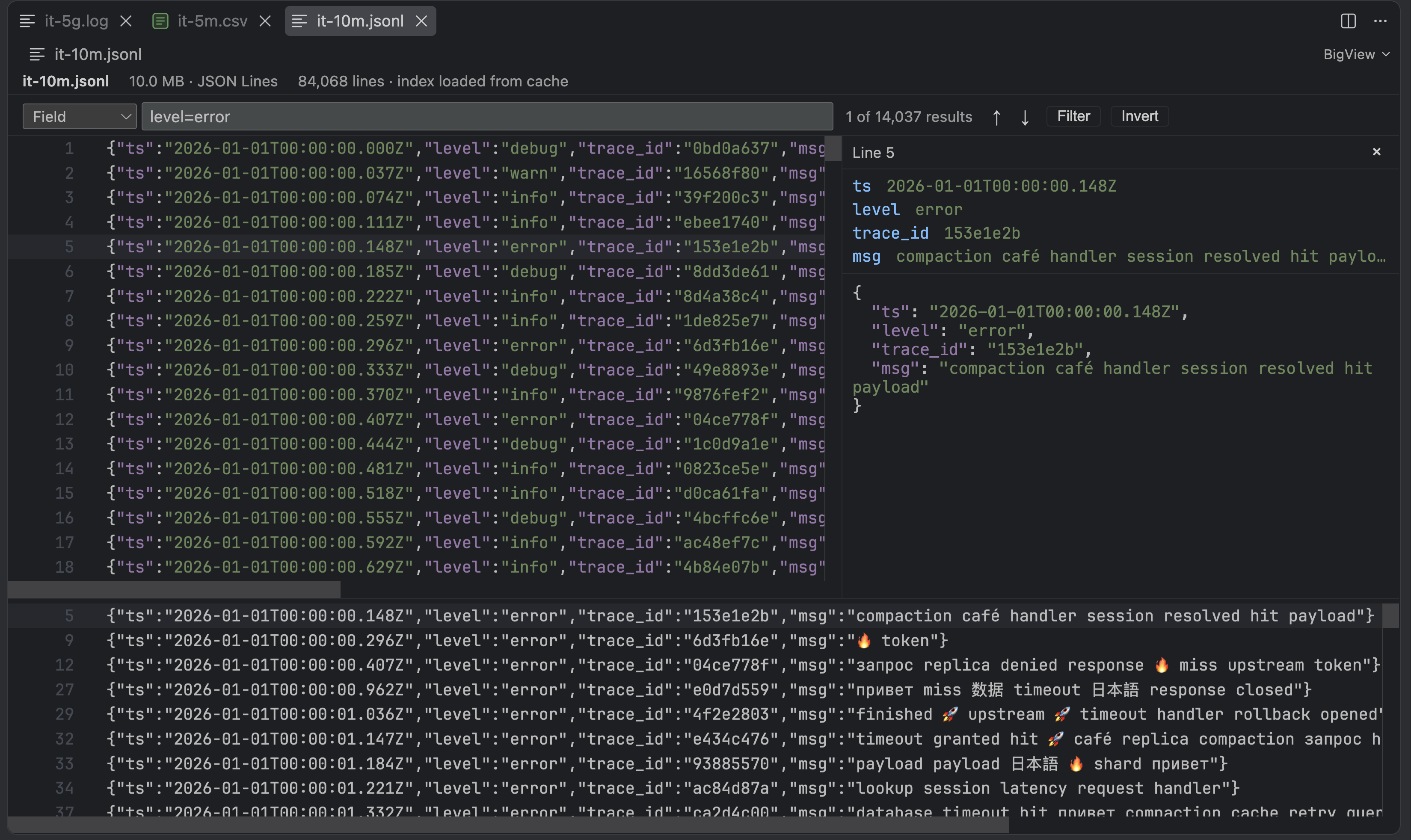Select line 14 with trace_id 0823ce5e
1411x840 pixels.
coord(416,469)
